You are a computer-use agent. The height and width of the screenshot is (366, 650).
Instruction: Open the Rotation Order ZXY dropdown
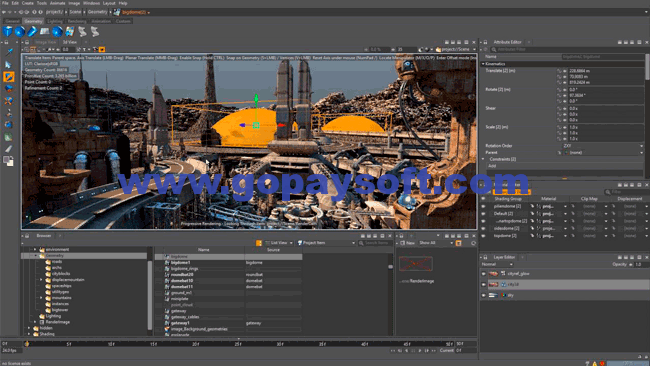(602, 146)
